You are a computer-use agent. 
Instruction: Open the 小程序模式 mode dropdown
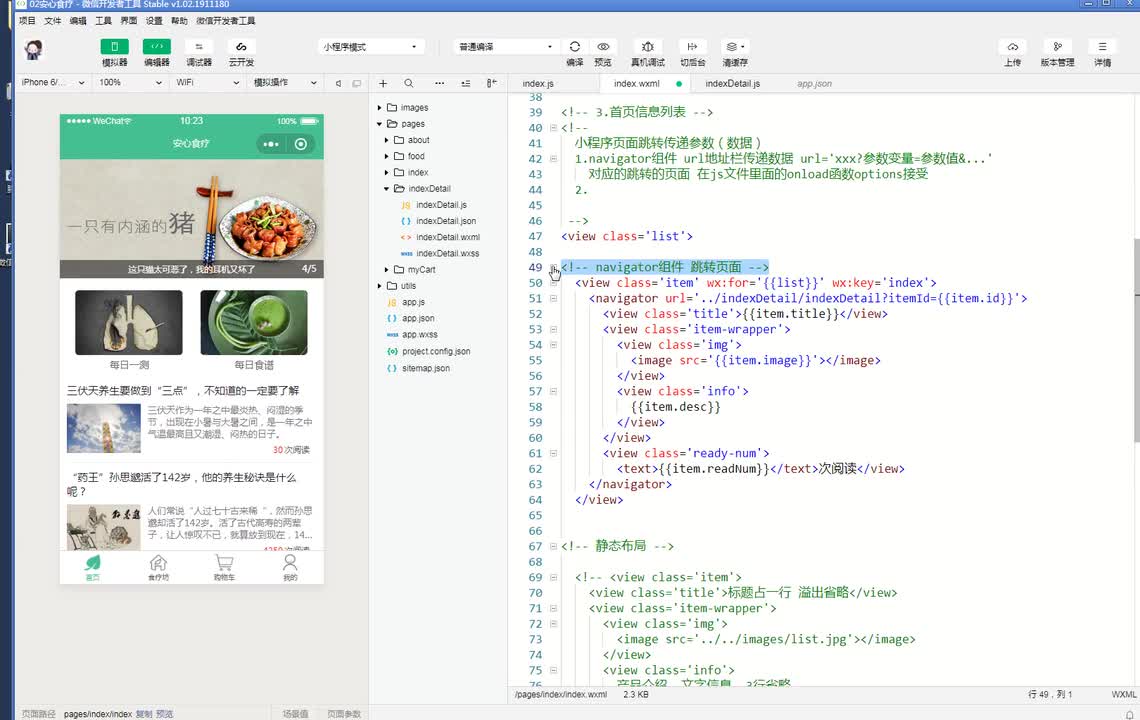pos(371,47)
